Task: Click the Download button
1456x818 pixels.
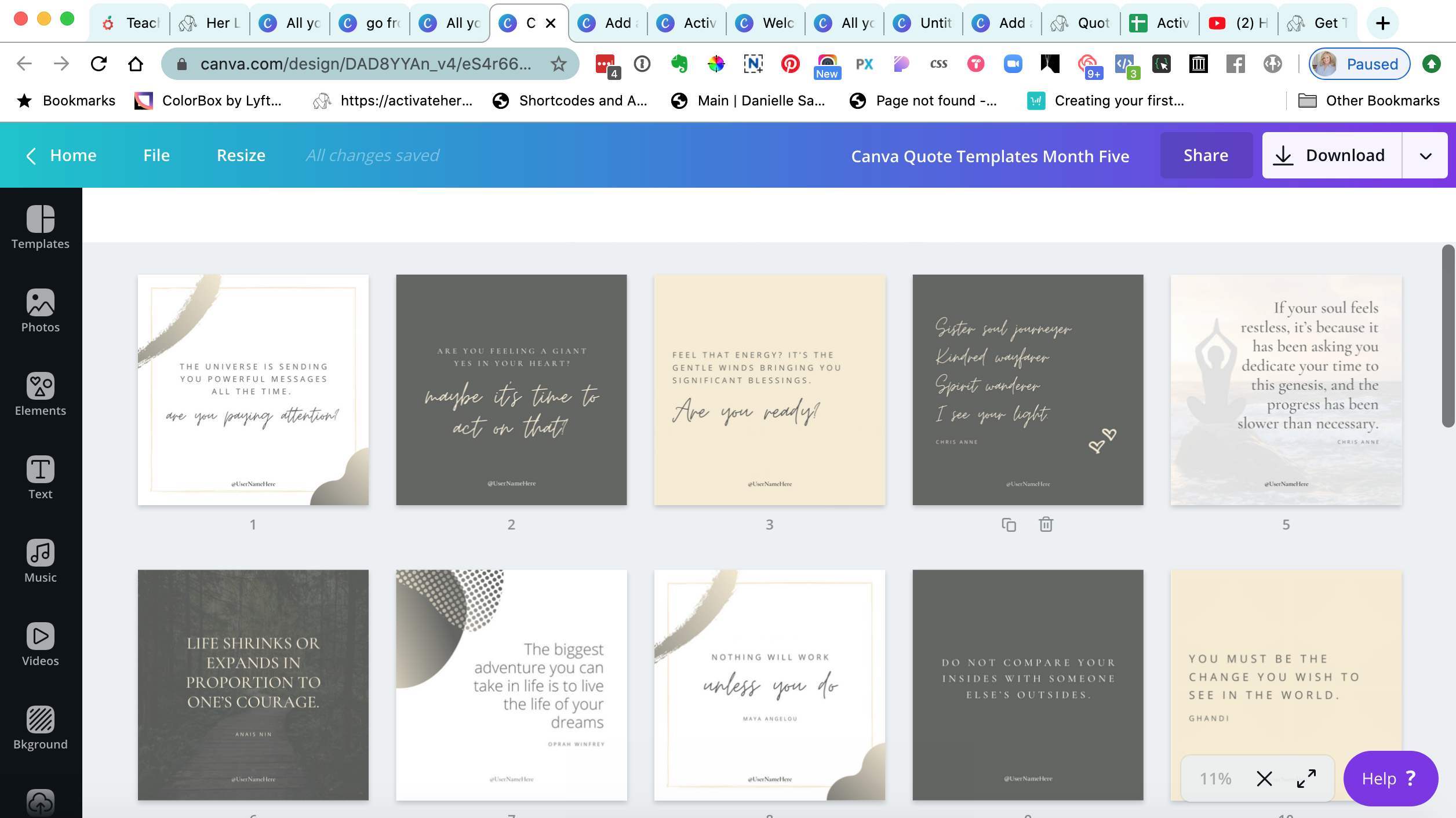Action: click(x=1332, y=155)
